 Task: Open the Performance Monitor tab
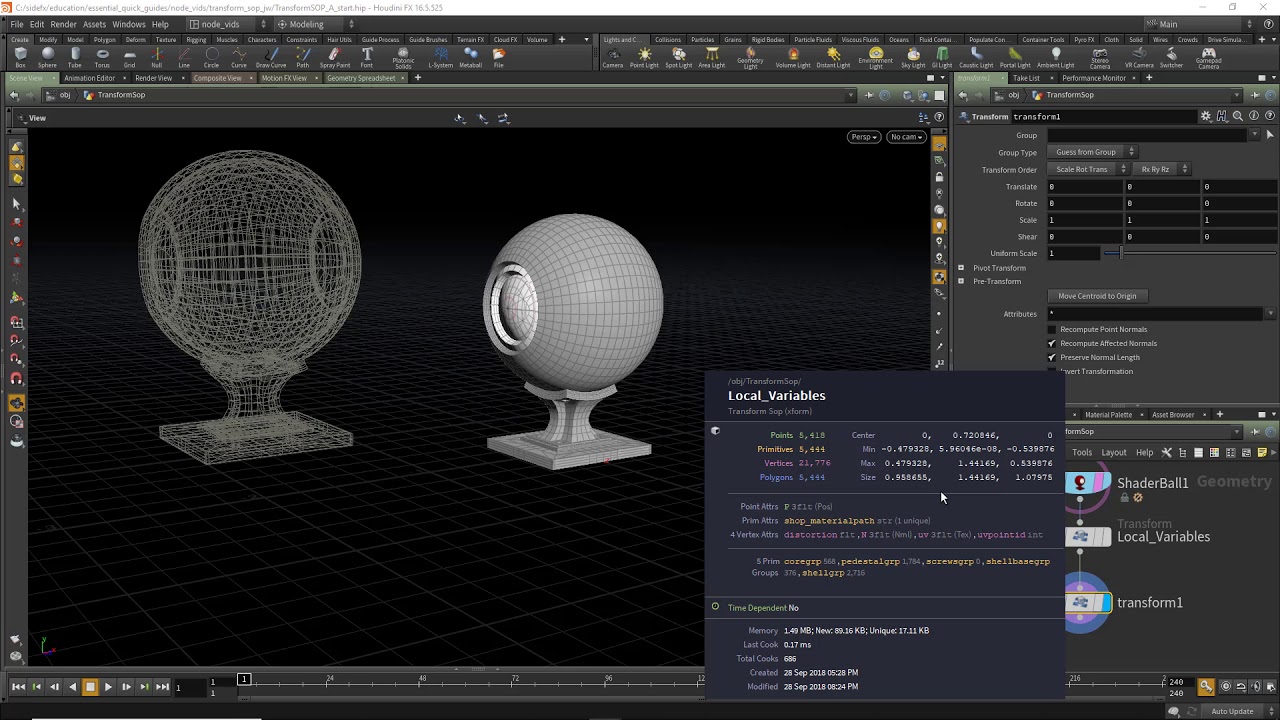[1094, 78]
